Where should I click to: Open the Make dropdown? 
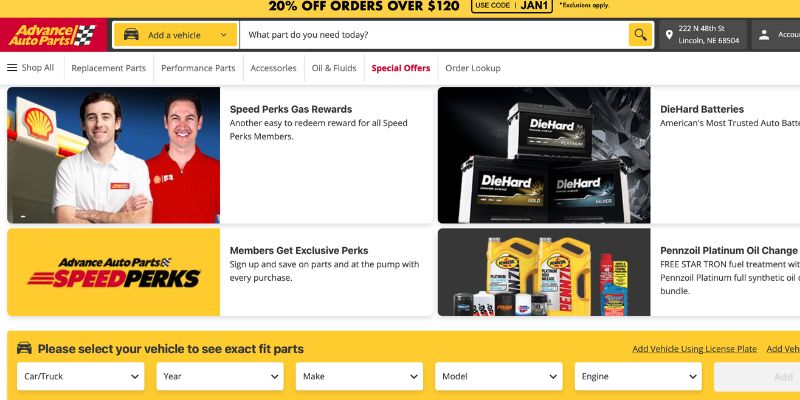click(359, 377)
